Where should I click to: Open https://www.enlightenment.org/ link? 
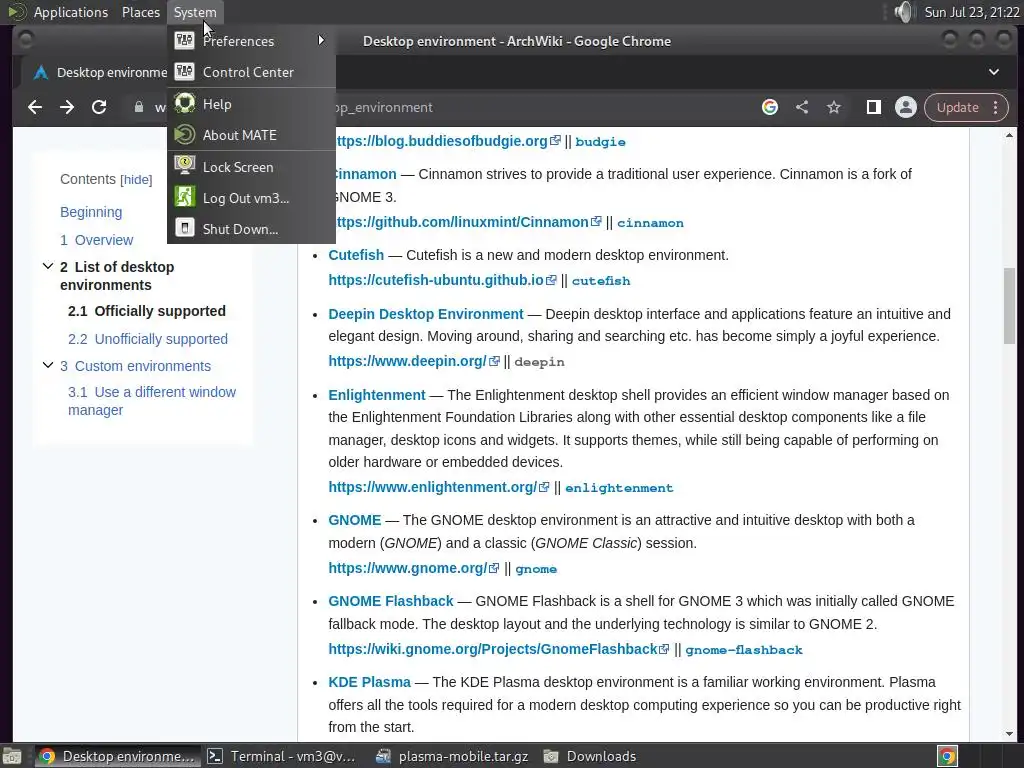(439, 487)
